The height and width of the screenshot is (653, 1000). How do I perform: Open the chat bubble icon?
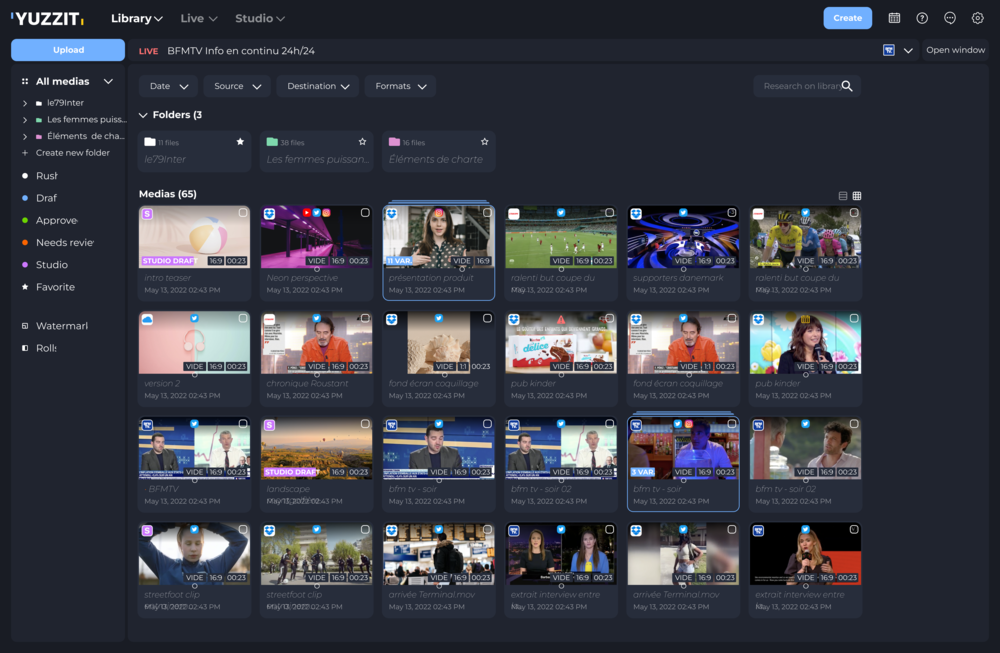950,18
